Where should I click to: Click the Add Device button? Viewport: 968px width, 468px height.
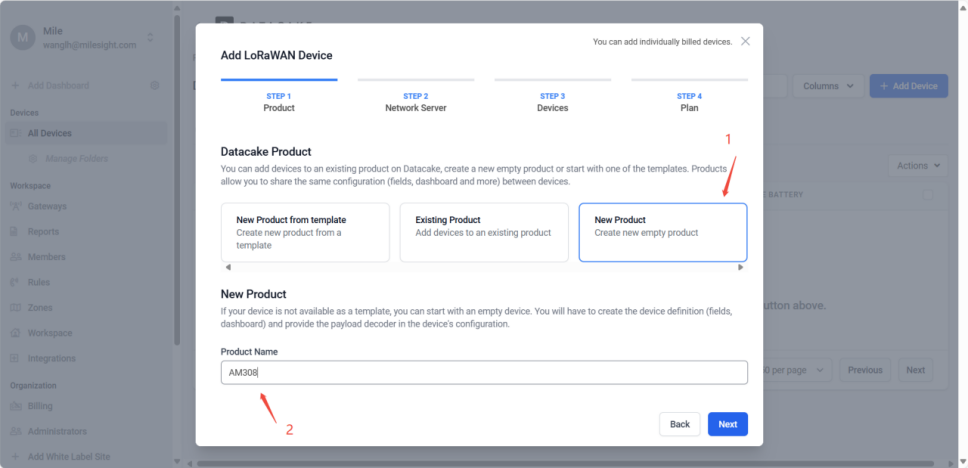pyautogui.click(x=909, y=86)
